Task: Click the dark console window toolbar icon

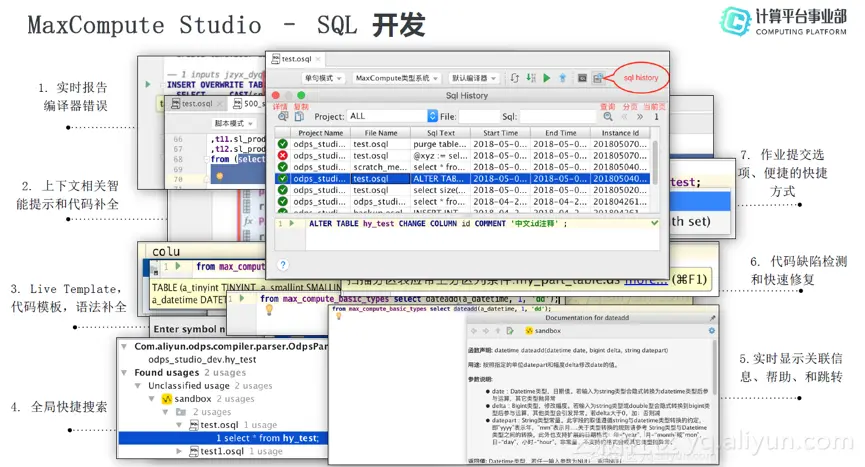Action: (x=582, y=78)
